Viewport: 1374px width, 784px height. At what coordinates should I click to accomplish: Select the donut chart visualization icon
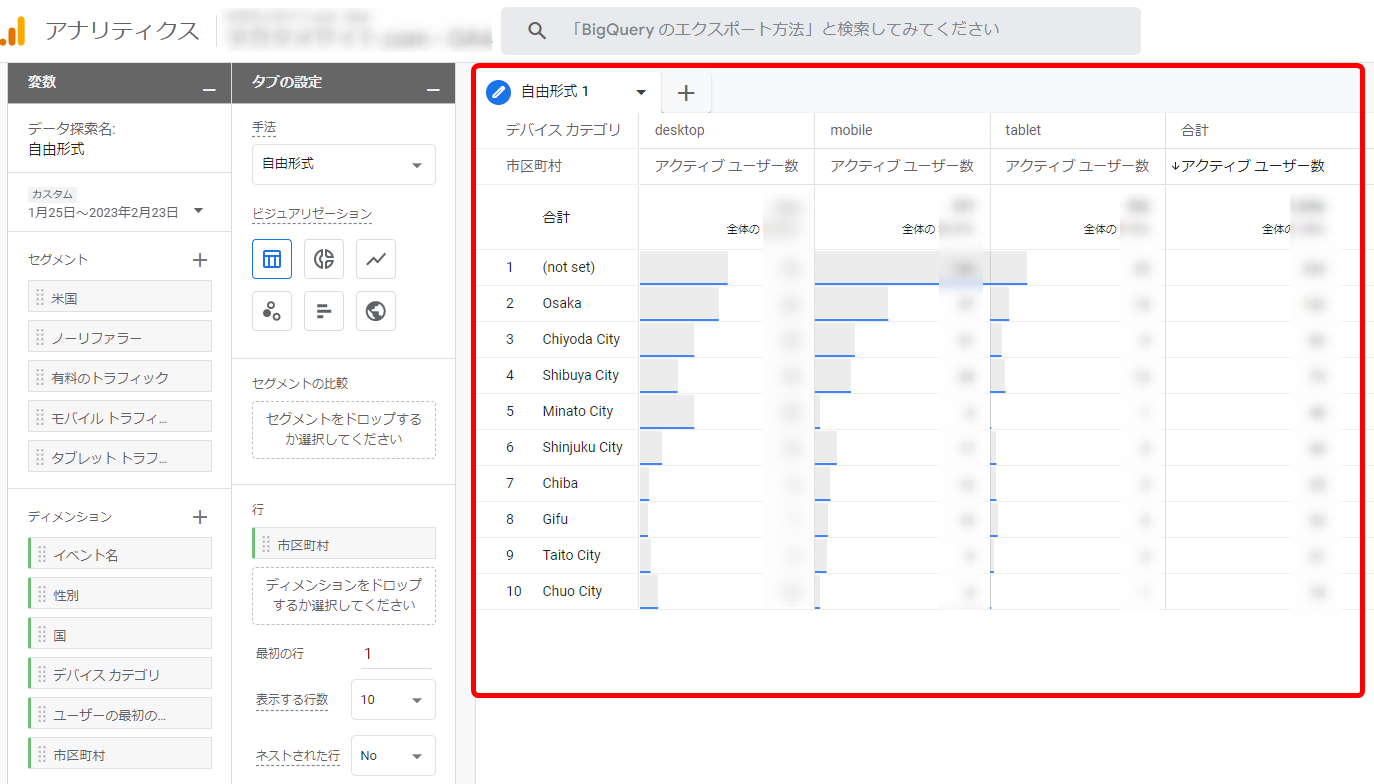pyautogui.click(x=324, y=259)
